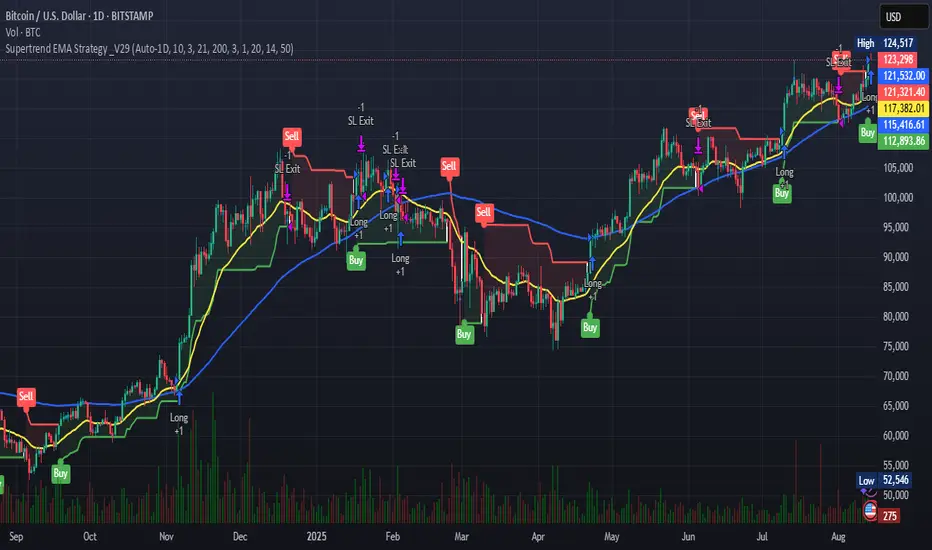
Task: Click the 2025 label on time axis
Action: tap(316, 536)
